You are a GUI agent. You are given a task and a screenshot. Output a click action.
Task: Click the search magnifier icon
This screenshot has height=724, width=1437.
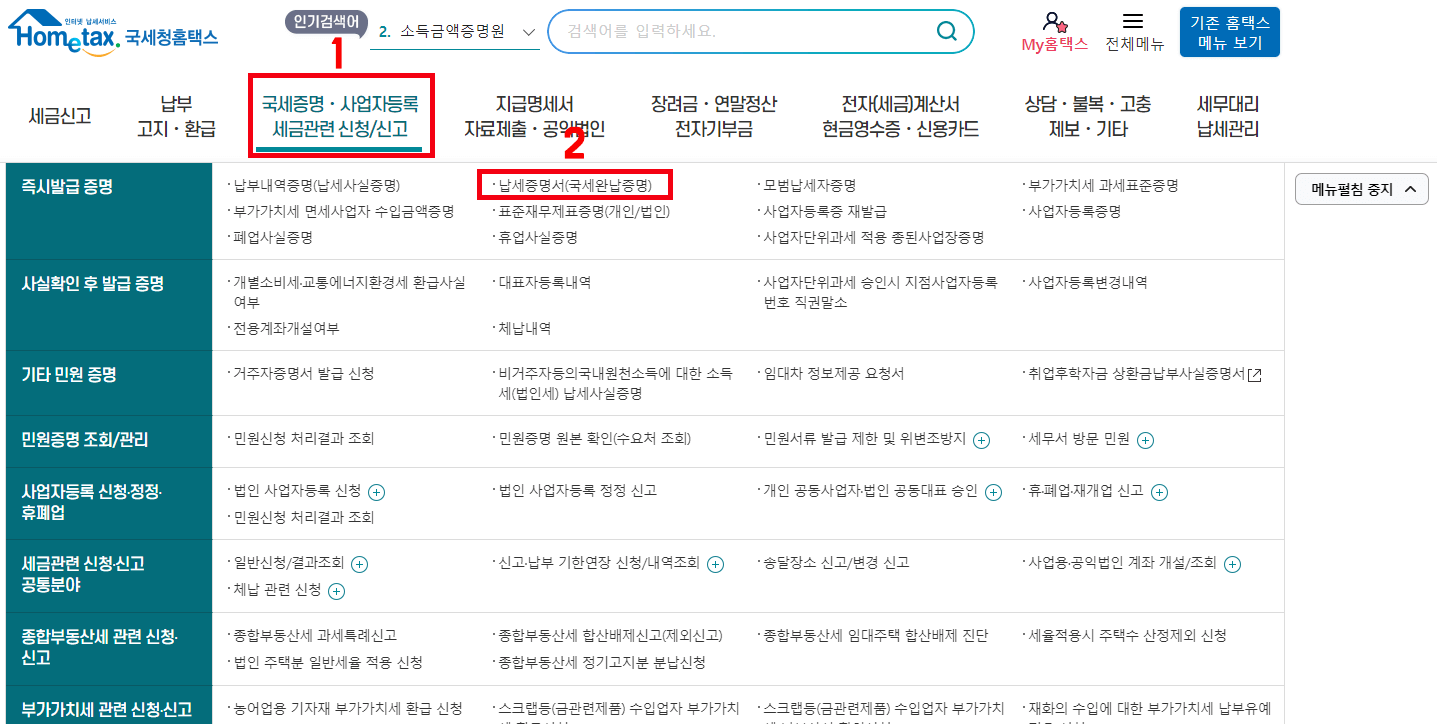[946, 31]
